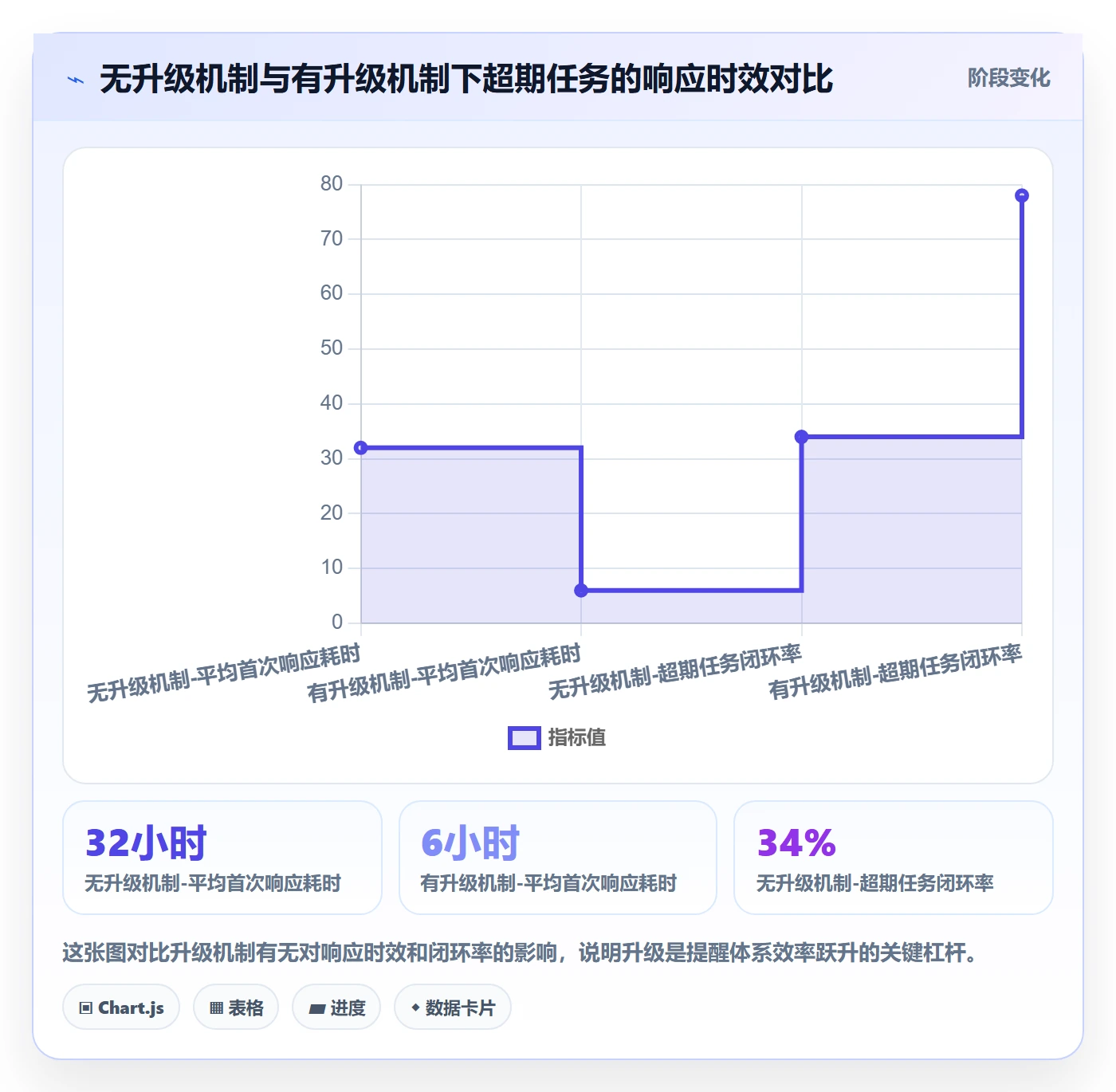The height and width of the screenshot is (1092, 1116).
Task: Click the y-axis label 0
Action: pos(337,623)
